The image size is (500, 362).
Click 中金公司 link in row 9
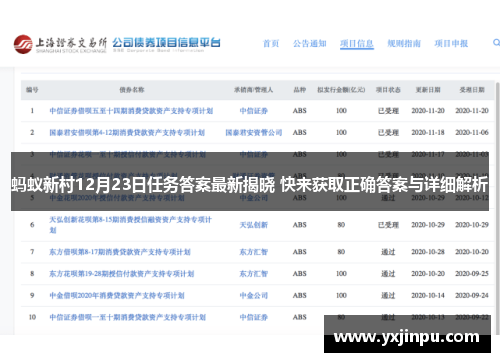[x=254, y=296]
